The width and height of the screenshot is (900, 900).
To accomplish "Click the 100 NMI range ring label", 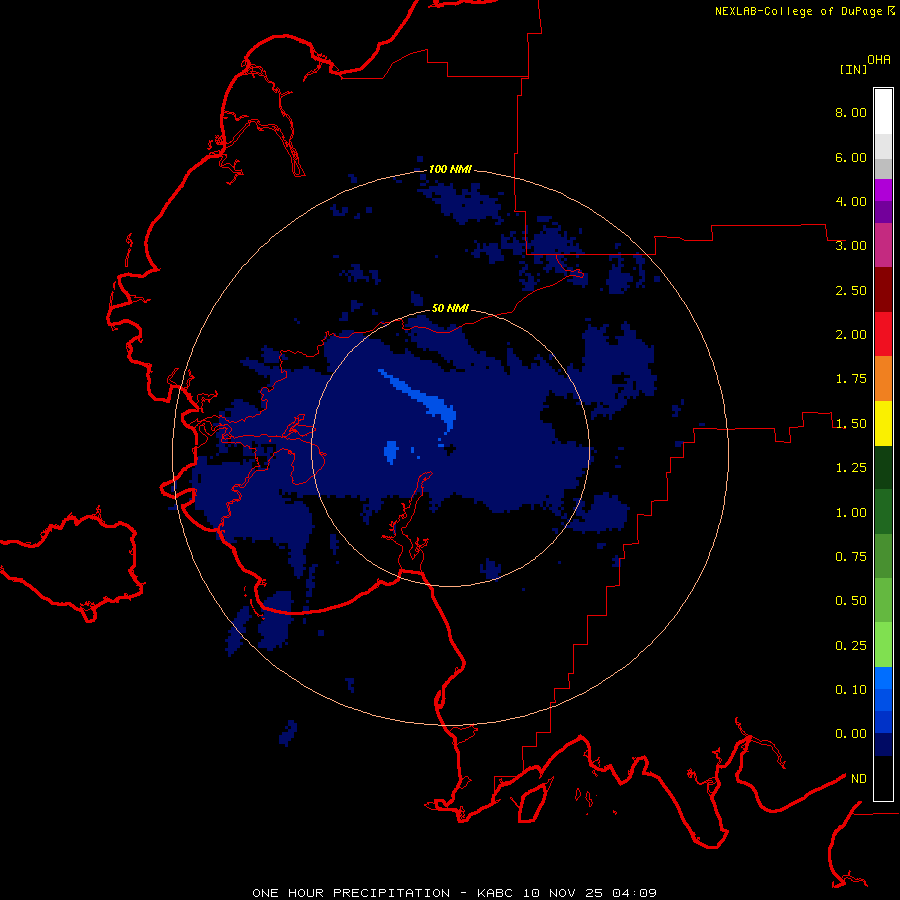I will pyautogui.click(x=450, y=169).
